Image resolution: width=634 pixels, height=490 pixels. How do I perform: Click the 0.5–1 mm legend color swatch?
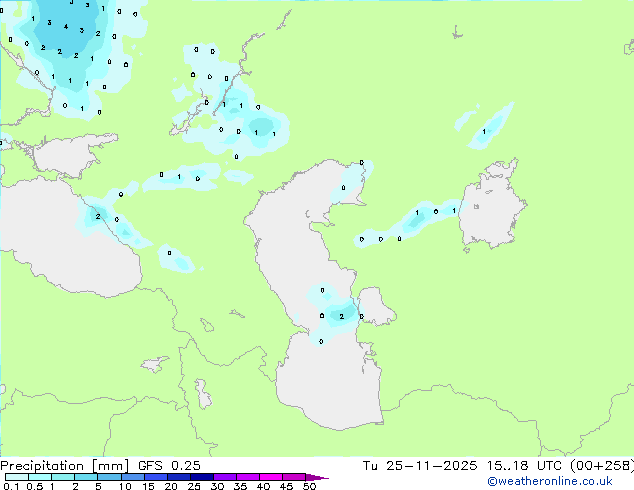[40, 477]
